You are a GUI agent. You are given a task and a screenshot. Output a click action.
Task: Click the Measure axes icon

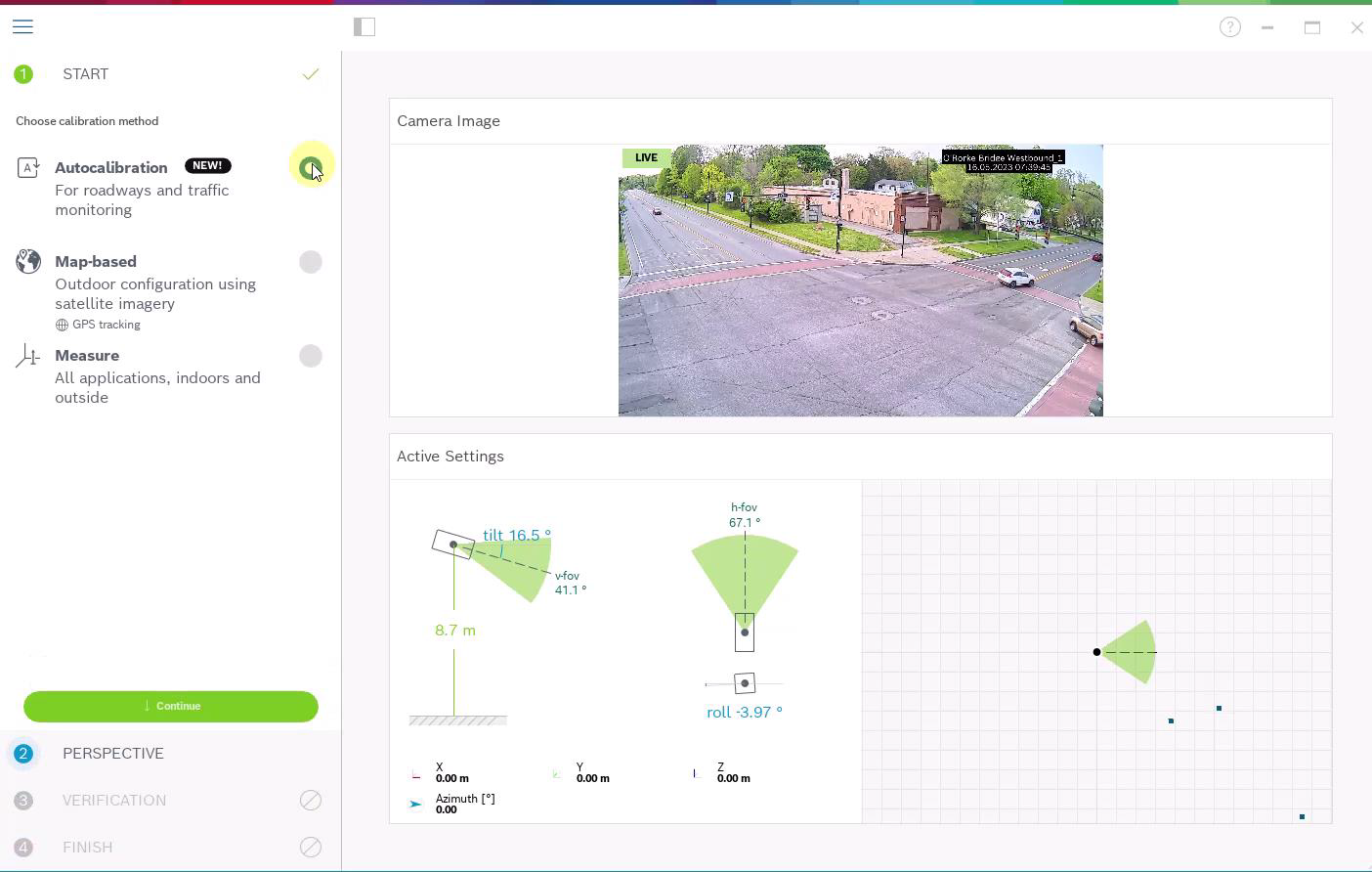(28, 356)
